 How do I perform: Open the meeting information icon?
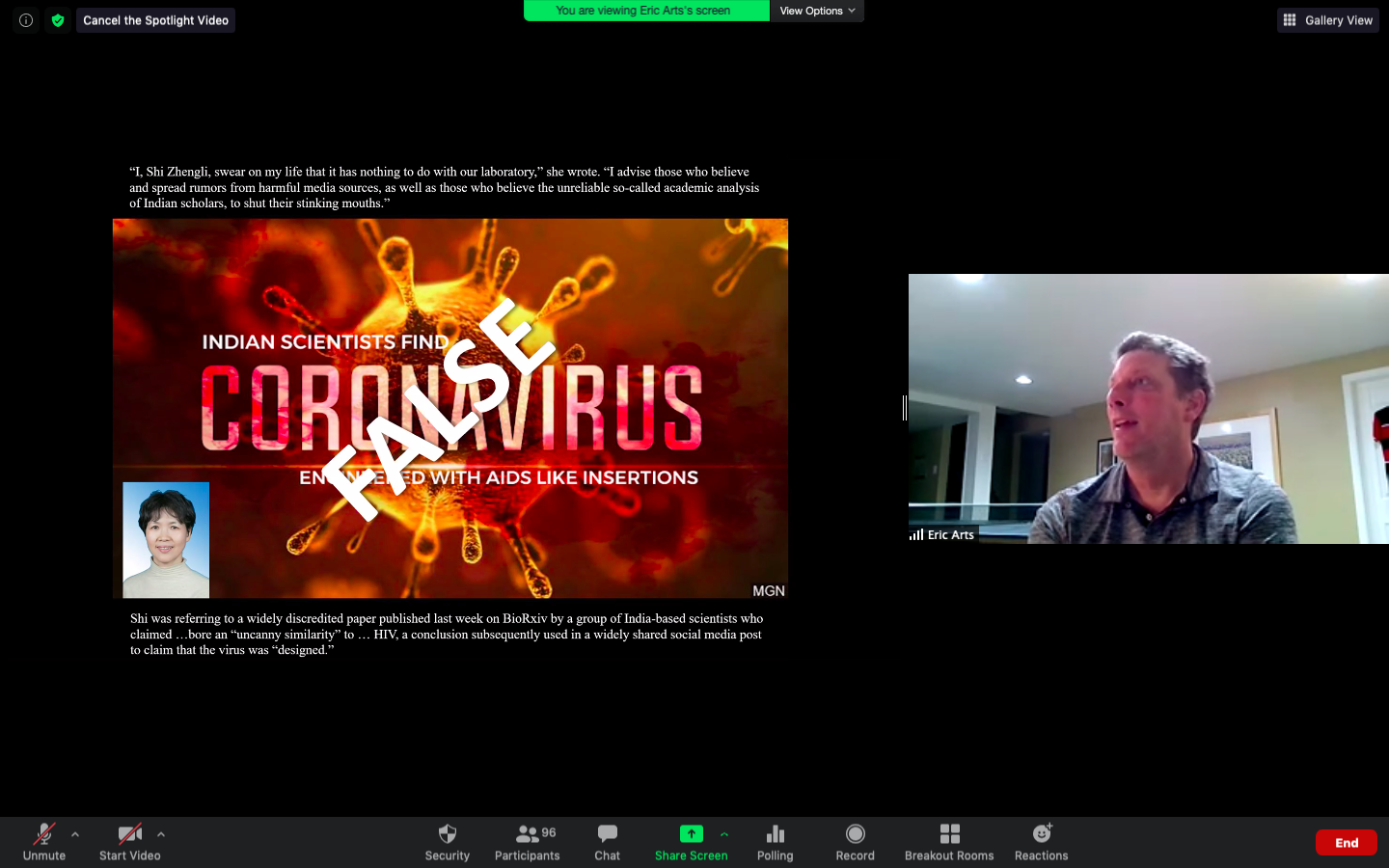point(26,20)
